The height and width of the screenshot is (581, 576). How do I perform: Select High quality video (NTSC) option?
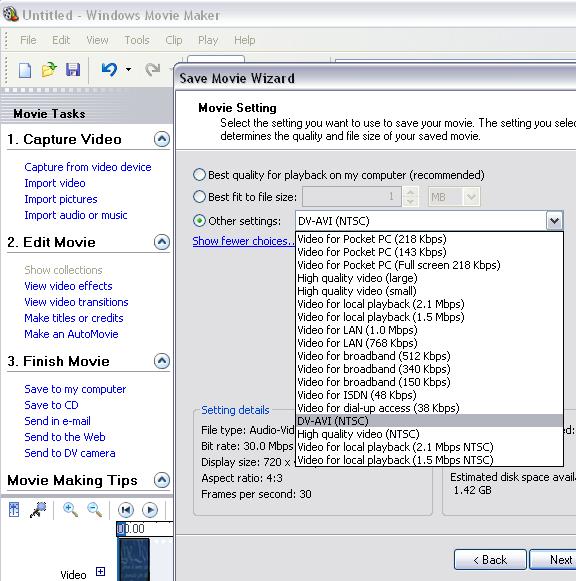[x=429, y=434]
